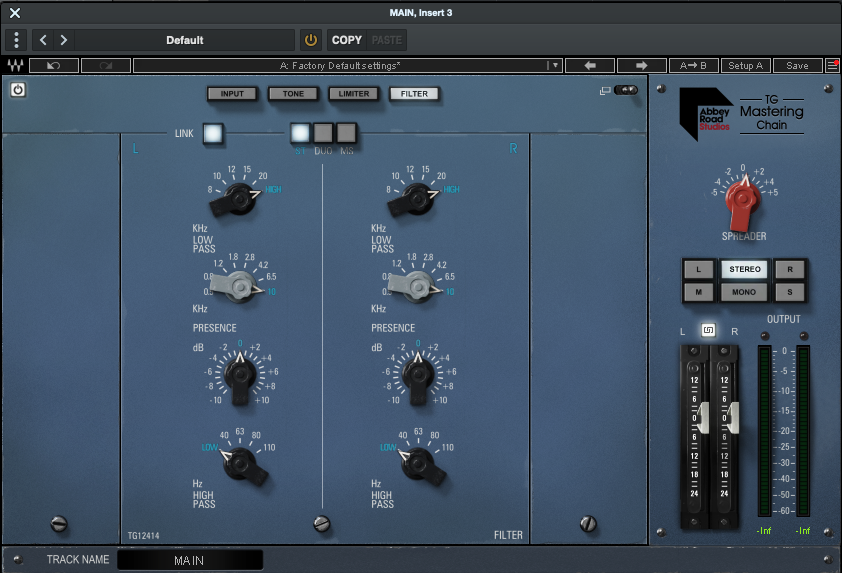Redo the change in Waves toolbar
This screenshot has width=842, height=573.
pyautogui.click(x=106, y=66)
